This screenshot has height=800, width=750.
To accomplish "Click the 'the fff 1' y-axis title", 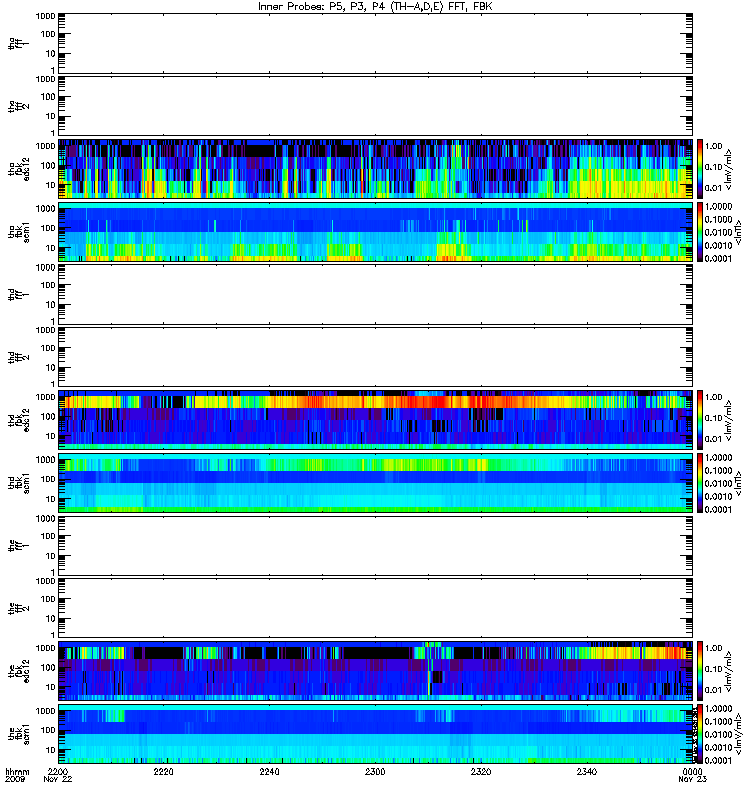I will click(19, 545).
